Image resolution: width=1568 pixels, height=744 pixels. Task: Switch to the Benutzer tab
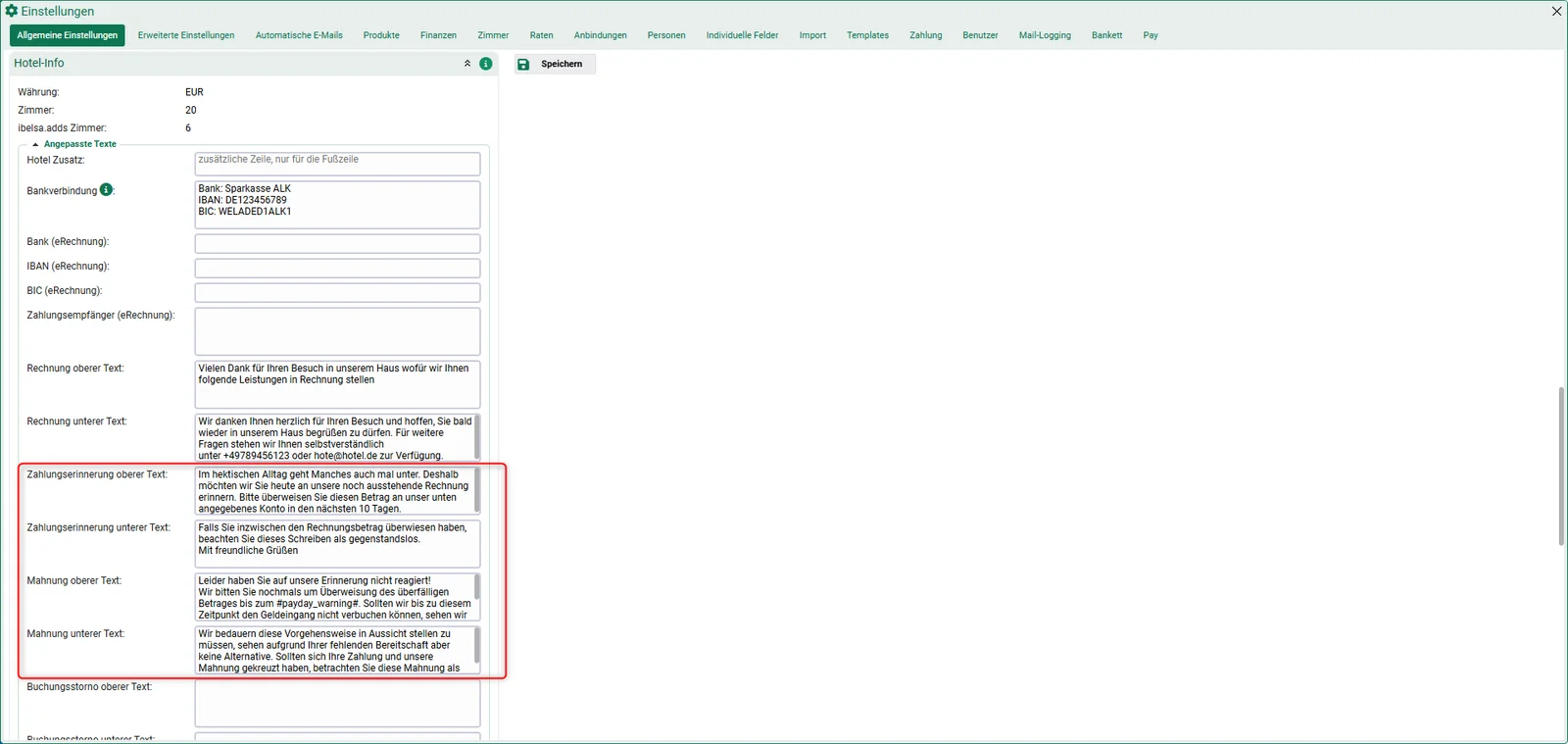(980, 35)
